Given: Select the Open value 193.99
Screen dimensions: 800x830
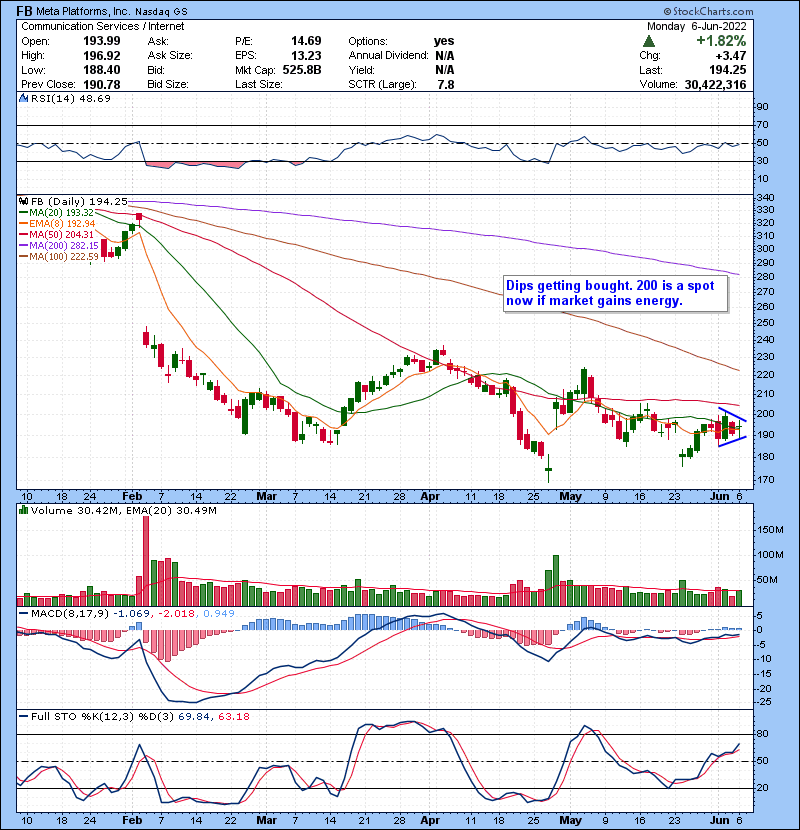Looking at the screenshot, I should [x=102, y=41].
